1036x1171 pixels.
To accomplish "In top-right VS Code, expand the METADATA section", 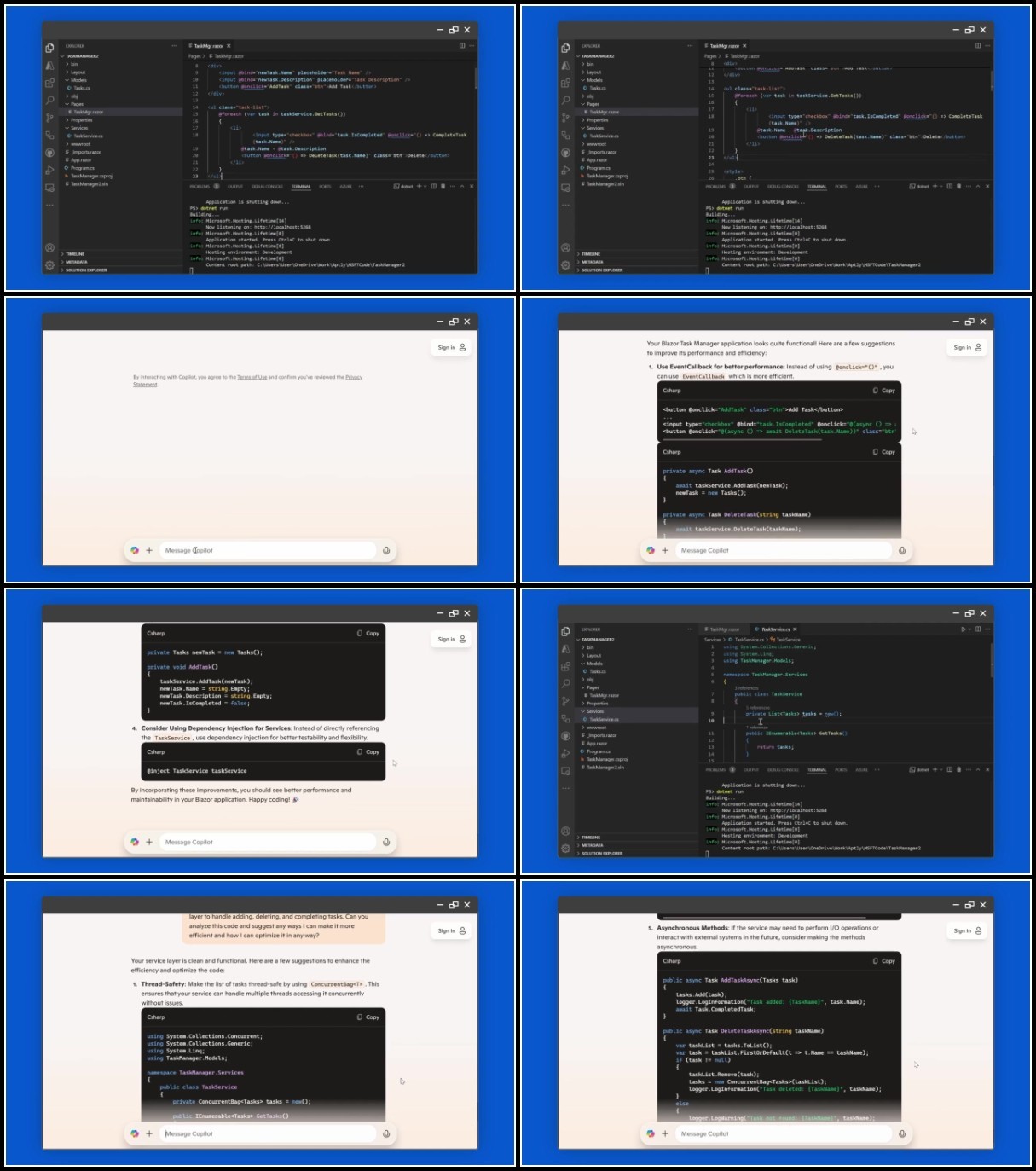I will point(590,262).
